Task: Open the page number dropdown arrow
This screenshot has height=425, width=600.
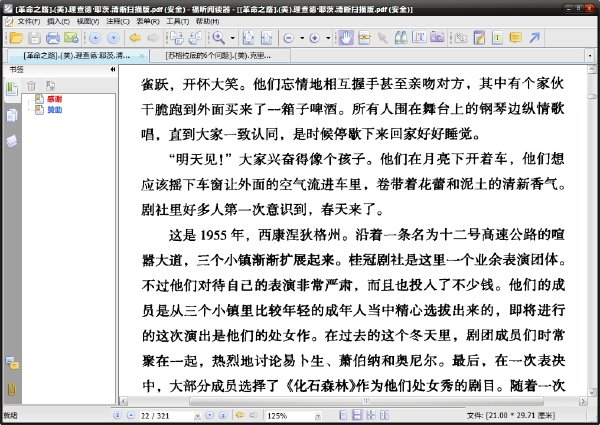Action: [x=197, y=416]
